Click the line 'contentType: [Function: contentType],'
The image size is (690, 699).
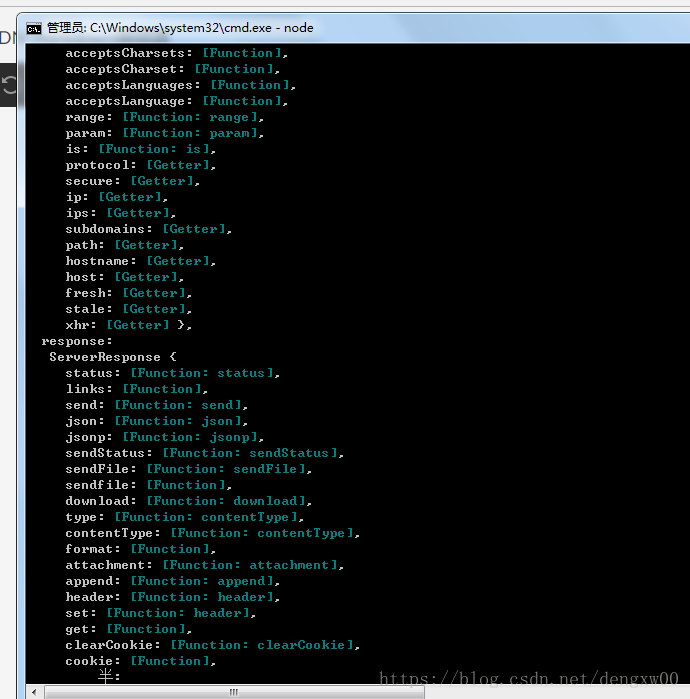point(213,533)
